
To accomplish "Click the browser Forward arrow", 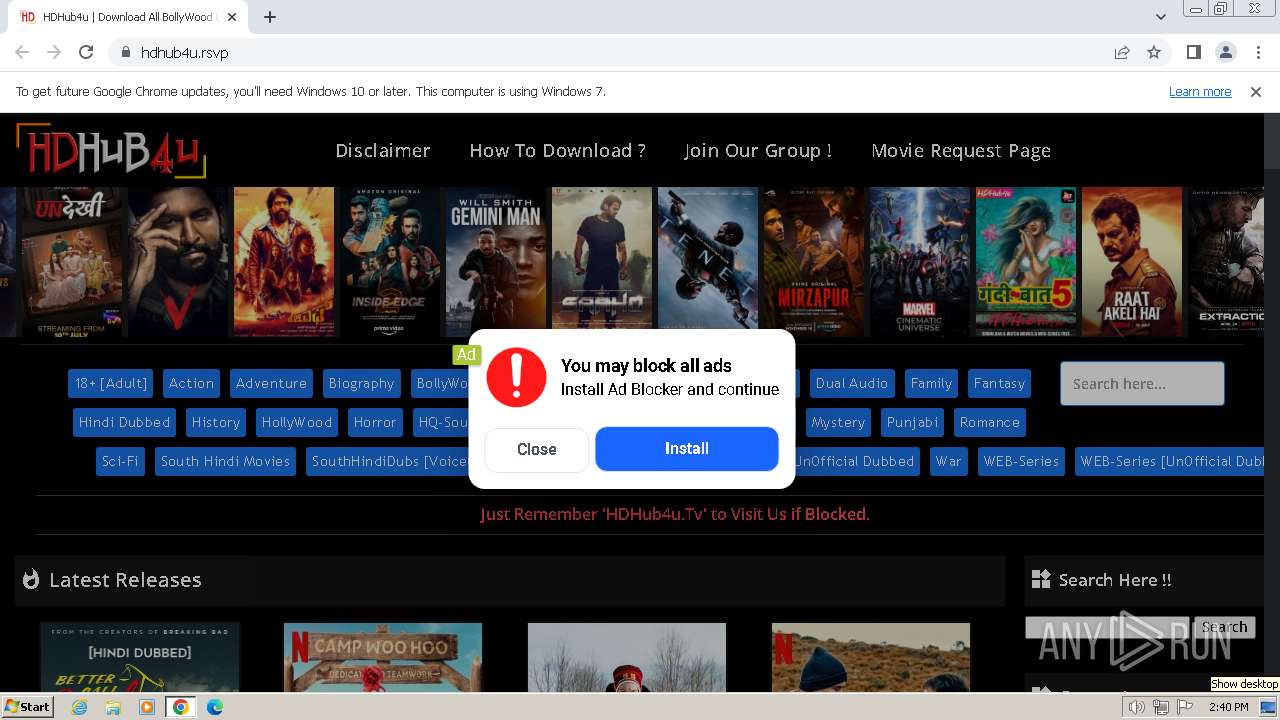I will 54,52.
